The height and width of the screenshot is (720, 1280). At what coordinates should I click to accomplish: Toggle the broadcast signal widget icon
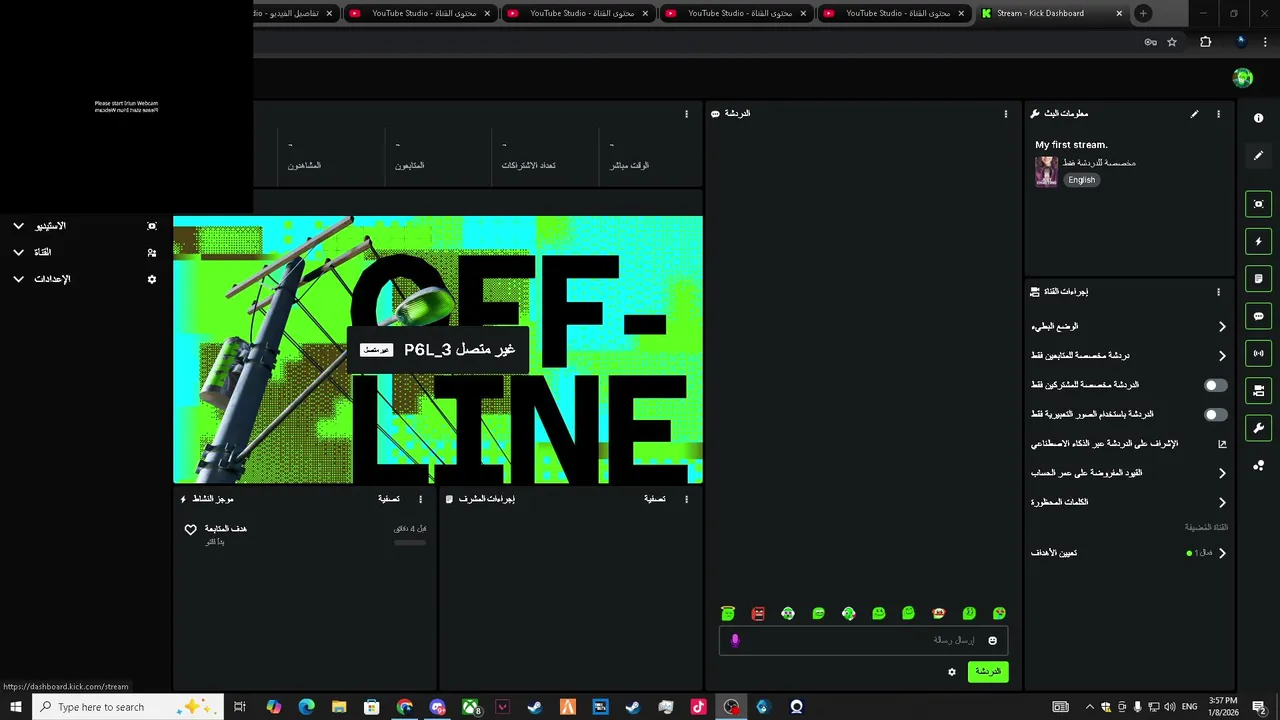1258,353
